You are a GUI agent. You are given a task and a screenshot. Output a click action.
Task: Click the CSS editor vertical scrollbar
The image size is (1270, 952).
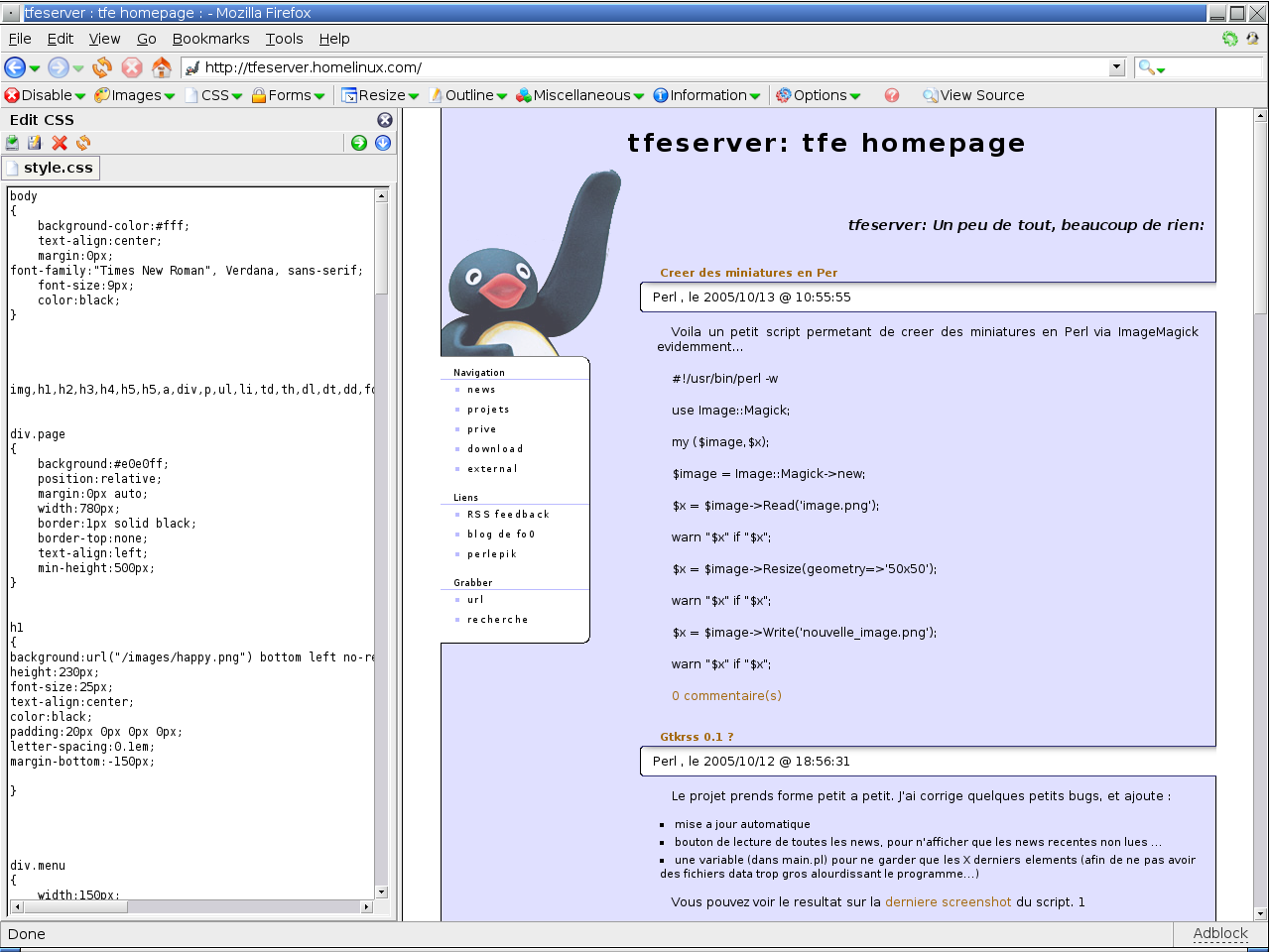382,543
